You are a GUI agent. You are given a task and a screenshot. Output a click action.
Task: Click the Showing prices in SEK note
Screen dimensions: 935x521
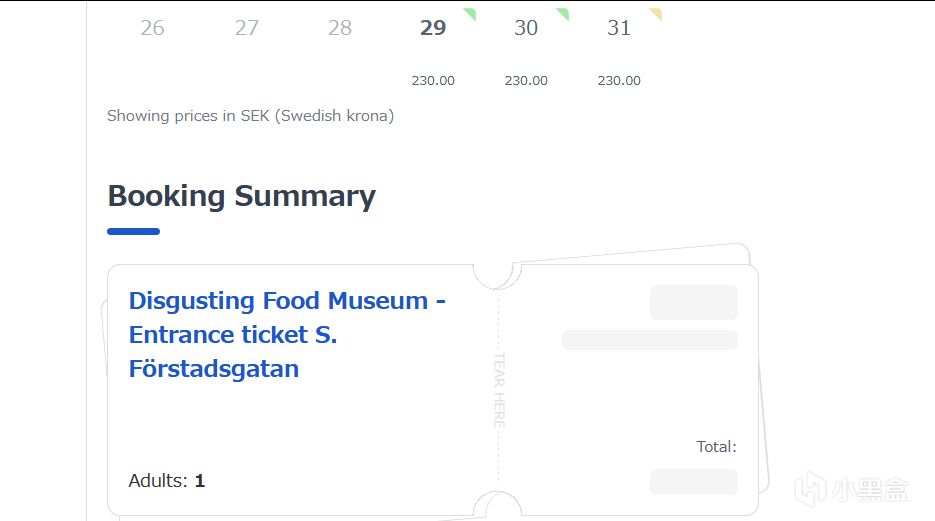pos(250,116)
